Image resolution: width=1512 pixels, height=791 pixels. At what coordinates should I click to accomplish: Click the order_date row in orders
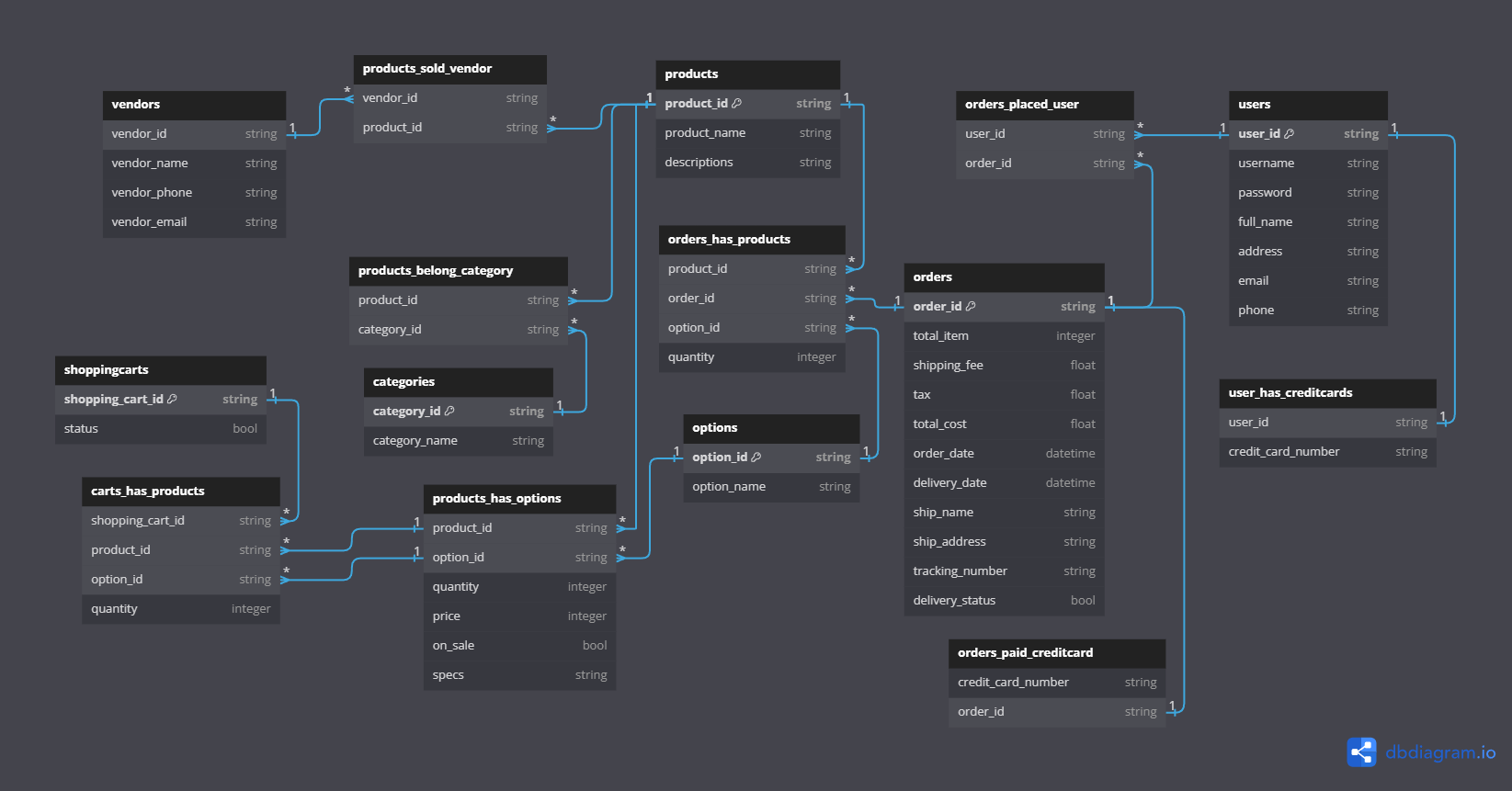1005,454
